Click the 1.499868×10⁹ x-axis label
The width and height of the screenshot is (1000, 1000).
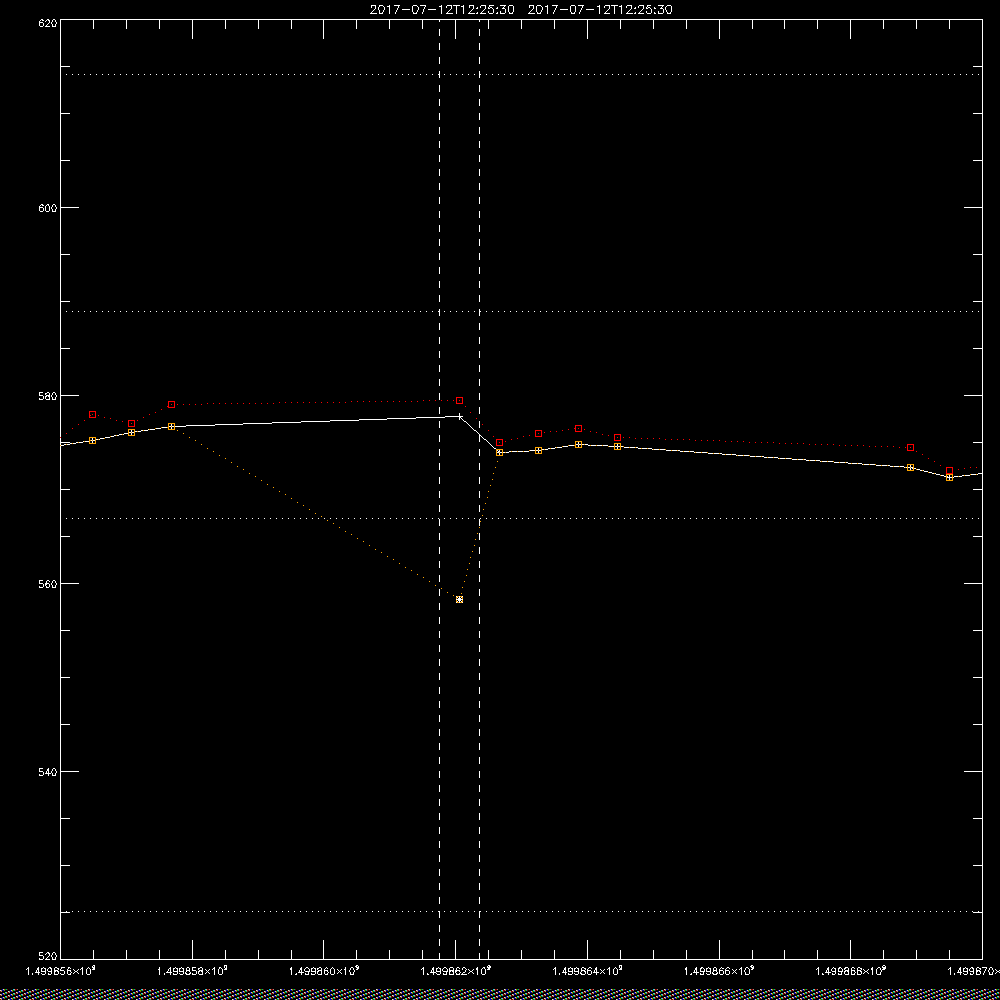tap(851, 971)
